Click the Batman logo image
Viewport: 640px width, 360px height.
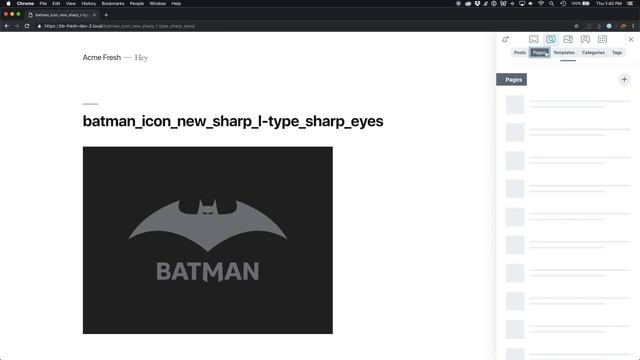(208, 240)
